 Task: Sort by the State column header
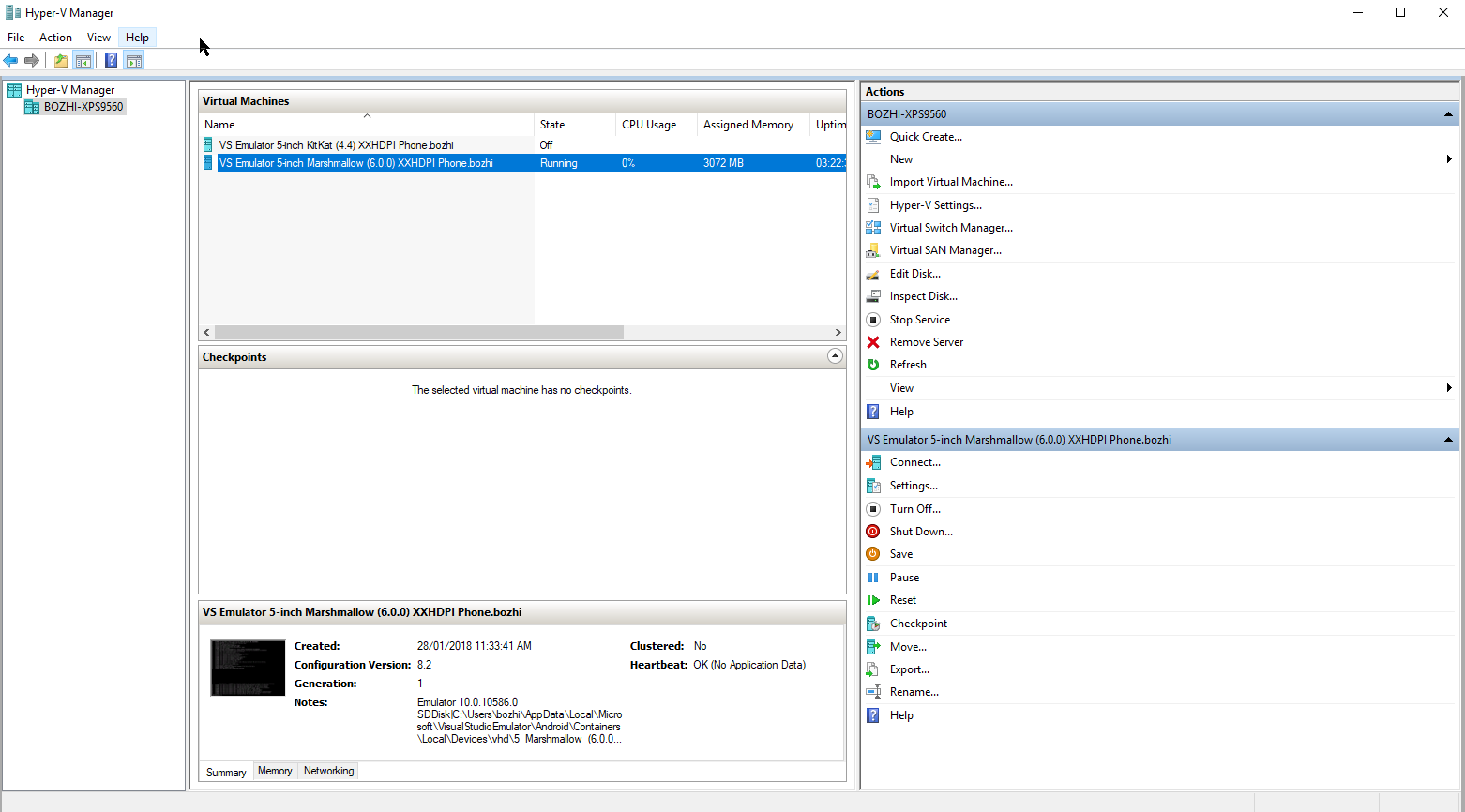click(x=575, y=125)
